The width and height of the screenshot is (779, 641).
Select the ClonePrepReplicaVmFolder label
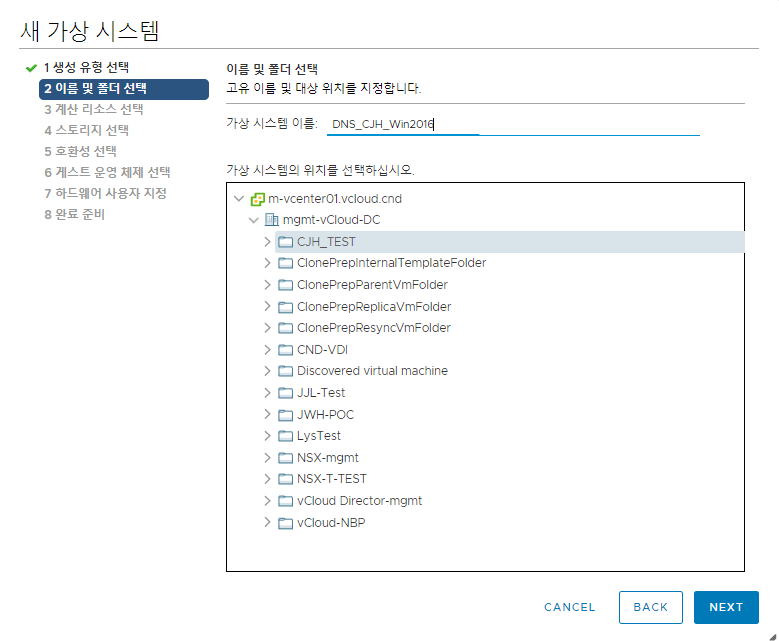(374, 307)
